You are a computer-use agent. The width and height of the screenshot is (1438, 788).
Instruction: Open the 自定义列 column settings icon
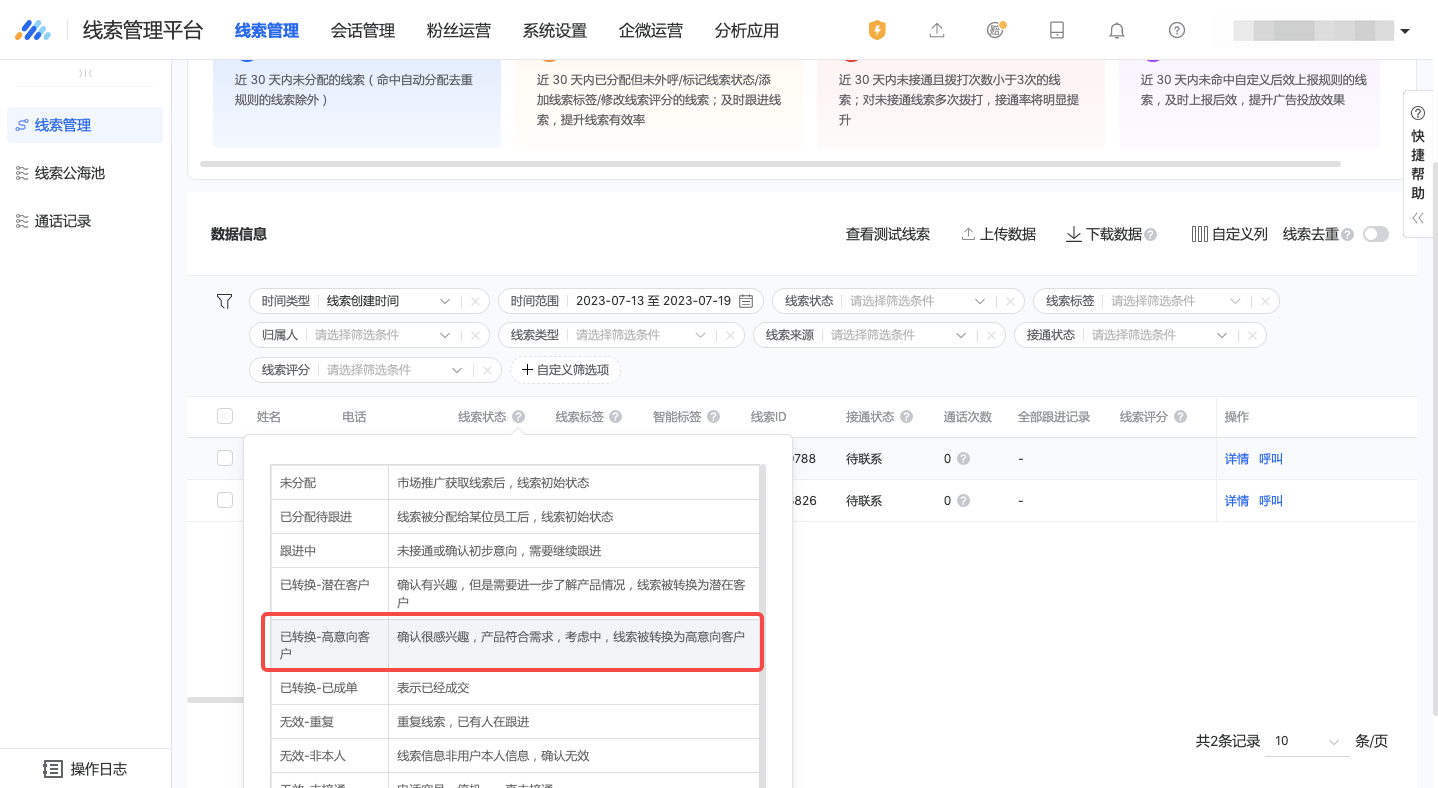(1199, 233)
